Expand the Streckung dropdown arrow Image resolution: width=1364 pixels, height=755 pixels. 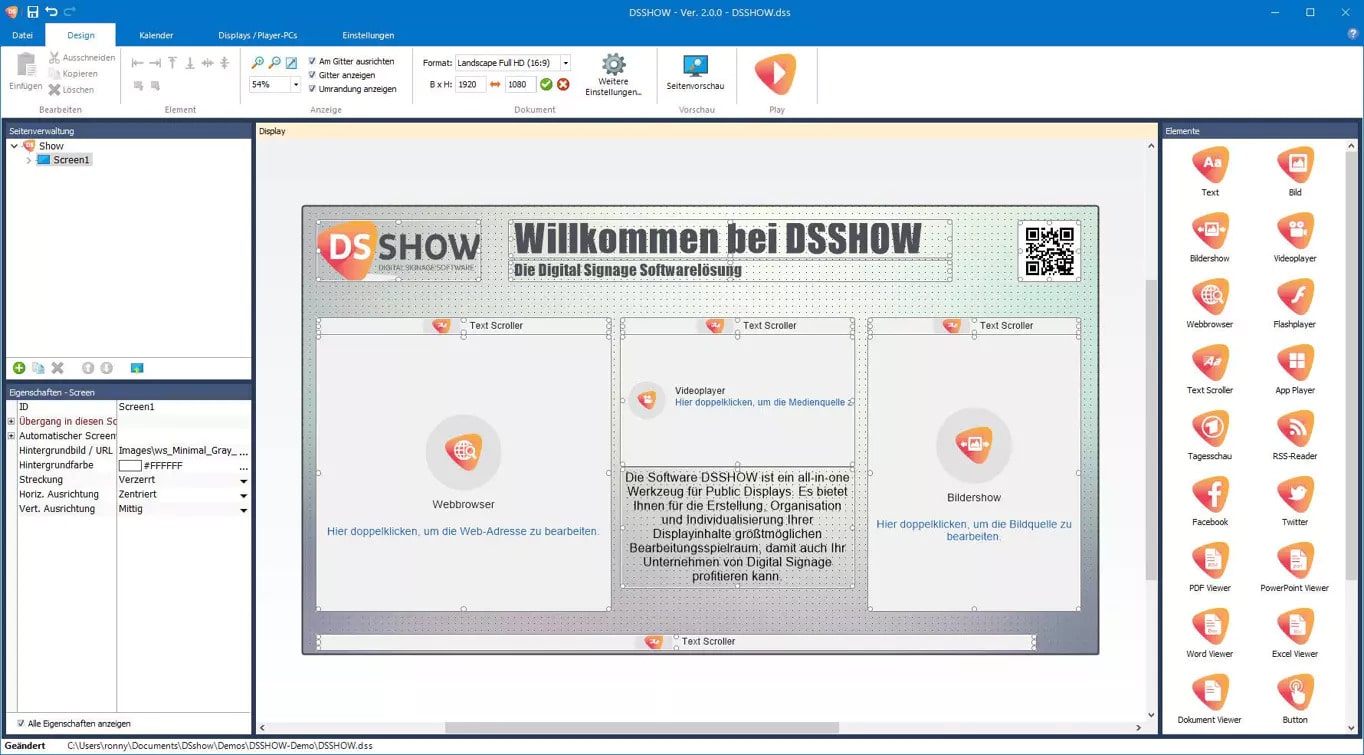coord(243,481)
